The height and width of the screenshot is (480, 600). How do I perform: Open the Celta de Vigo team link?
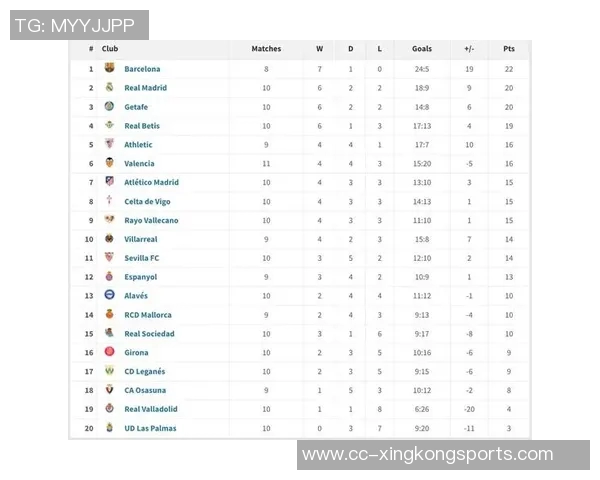(147, 201)
